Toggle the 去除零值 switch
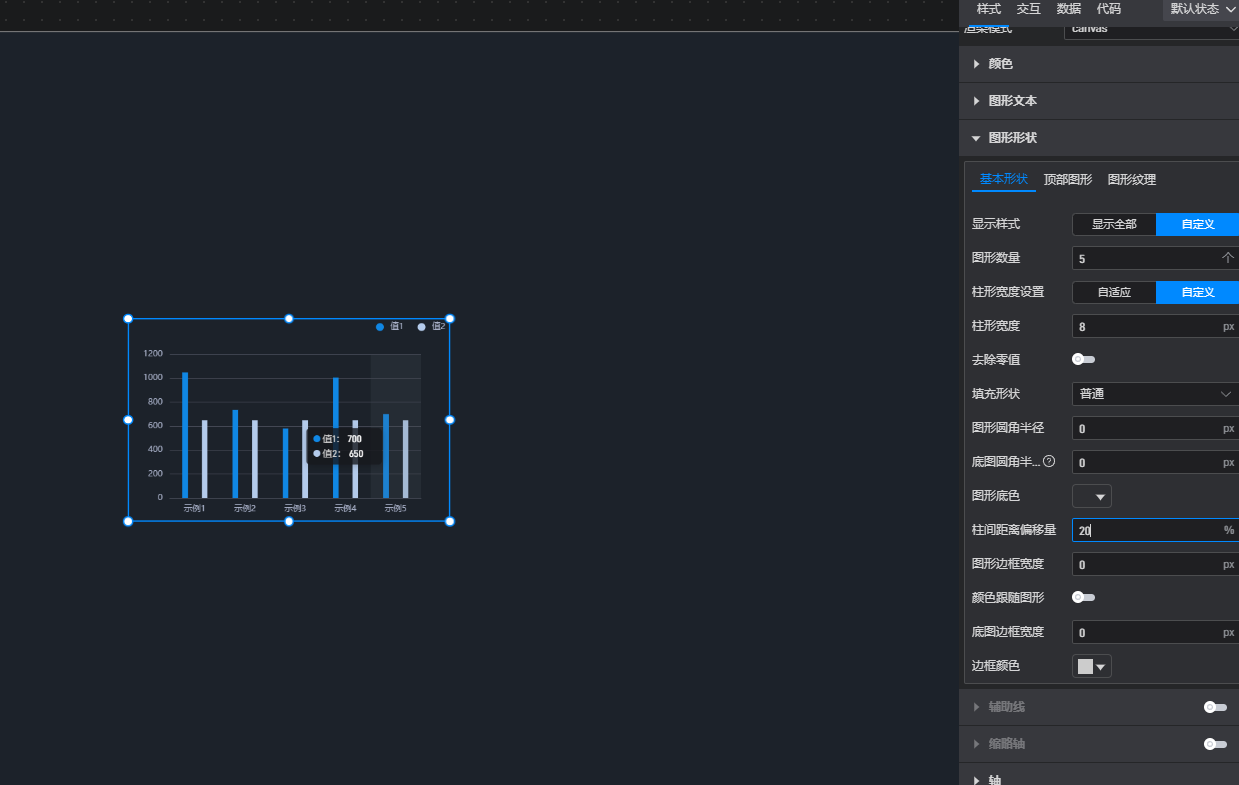The height and width of the screenshot is (785, 1239). point(1083,359)
